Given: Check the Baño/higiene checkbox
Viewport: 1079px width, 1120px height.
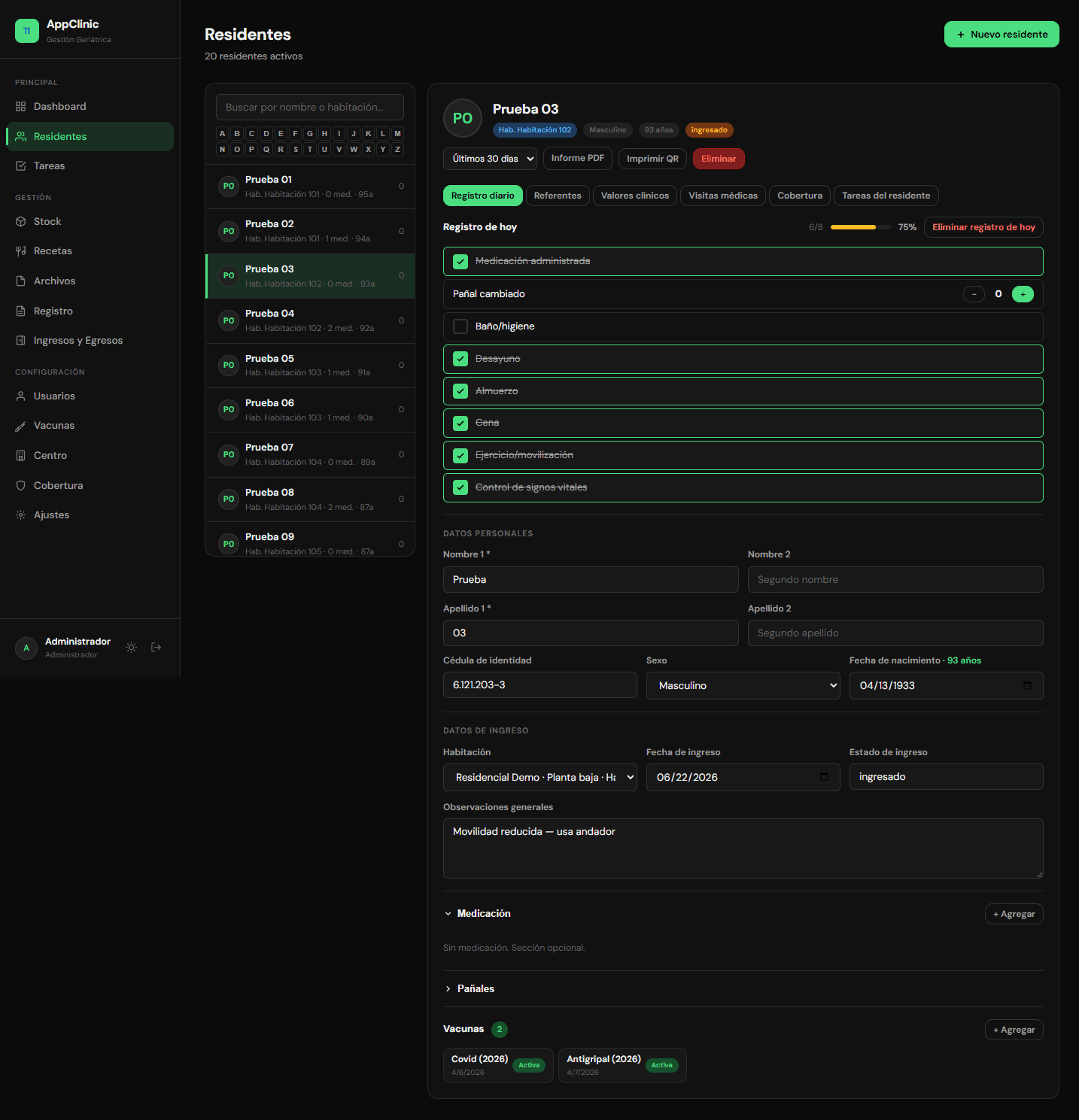Looking at the screenshot, I should coord(460,326).
